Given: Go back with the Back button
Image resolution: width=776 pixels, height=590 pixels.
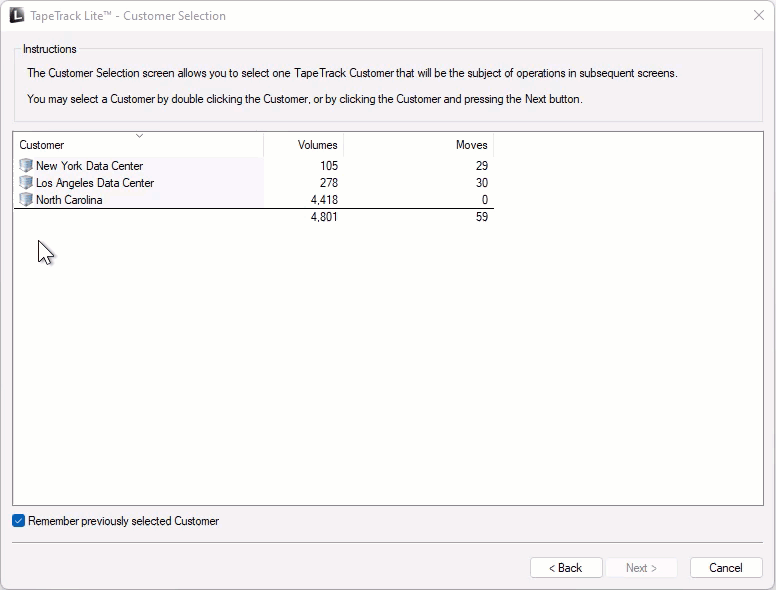Looking at the screenshot, I should (566, 568).
